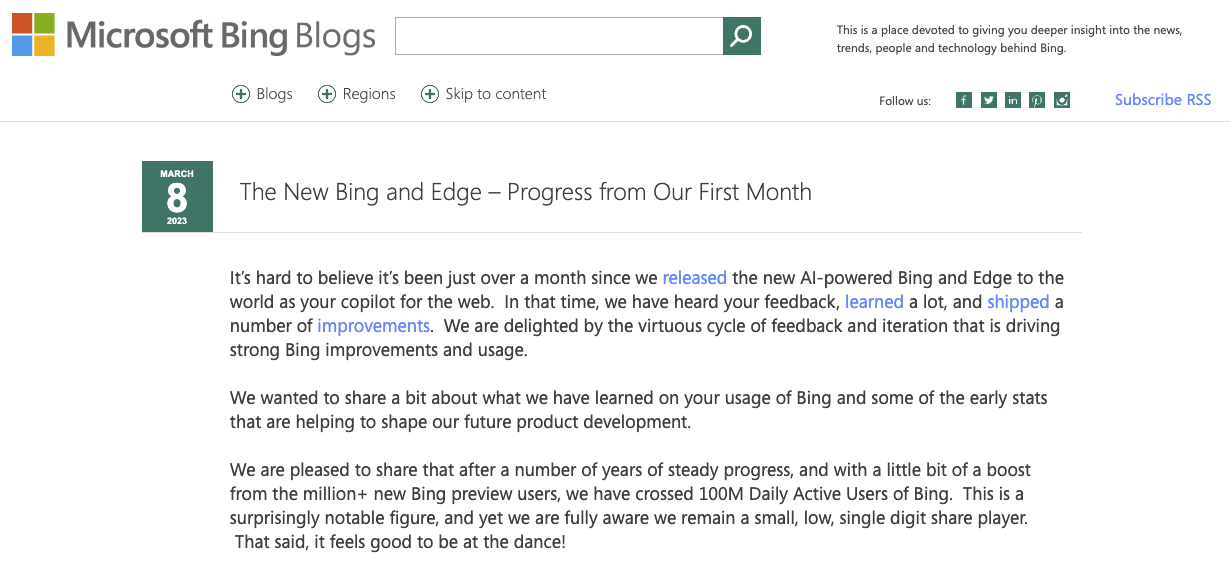This screenshot has height=575, width=1230.
Task: Click the Facebook follow icon
Action: pos(964,100)
